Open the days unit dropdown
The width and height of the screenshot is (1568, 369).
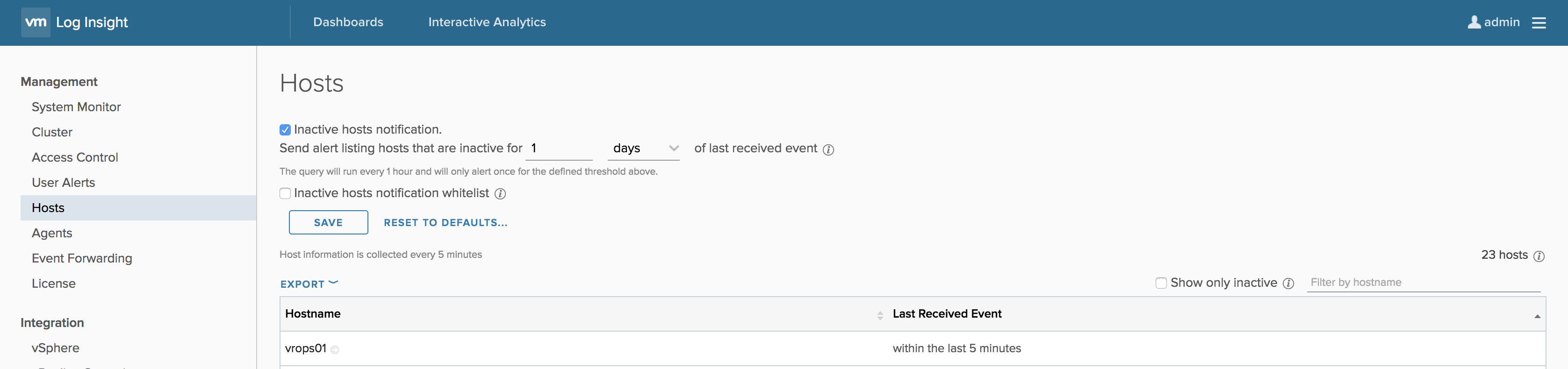click(643, 149)
